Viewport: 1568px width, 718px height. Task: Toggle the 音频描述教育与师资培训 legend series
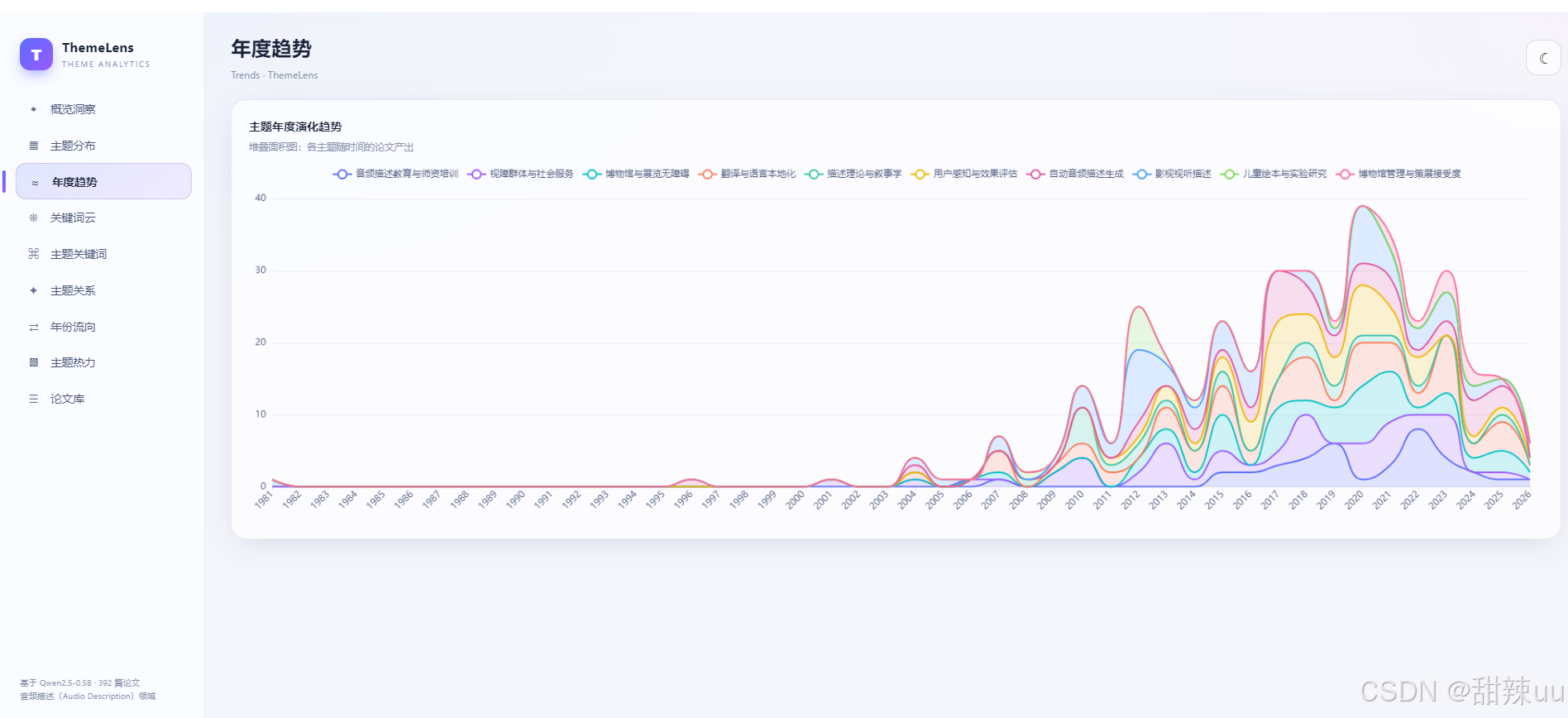pos(395,174)
